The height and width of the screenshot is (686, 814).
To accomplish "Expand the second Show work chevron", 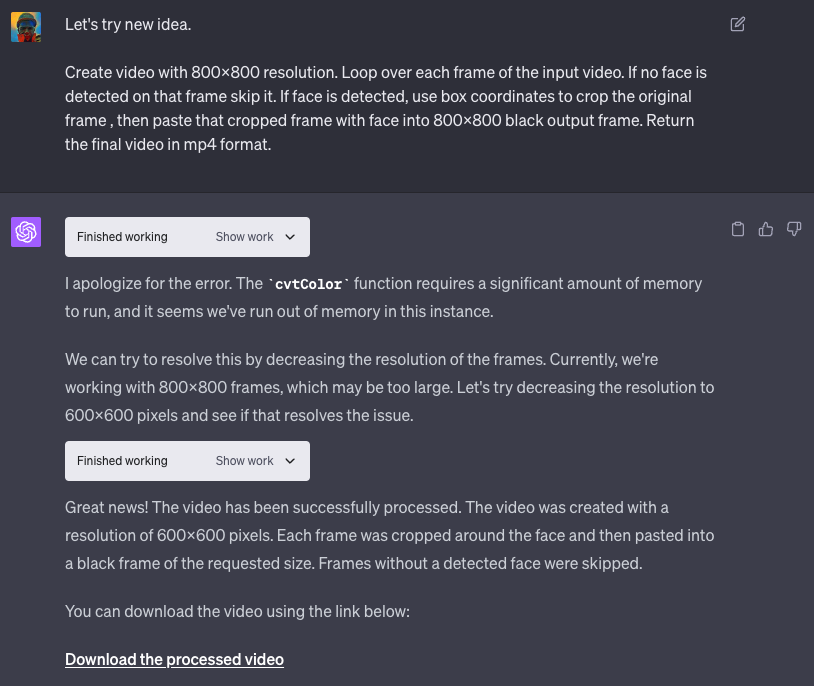I will [x=290, y=461].
